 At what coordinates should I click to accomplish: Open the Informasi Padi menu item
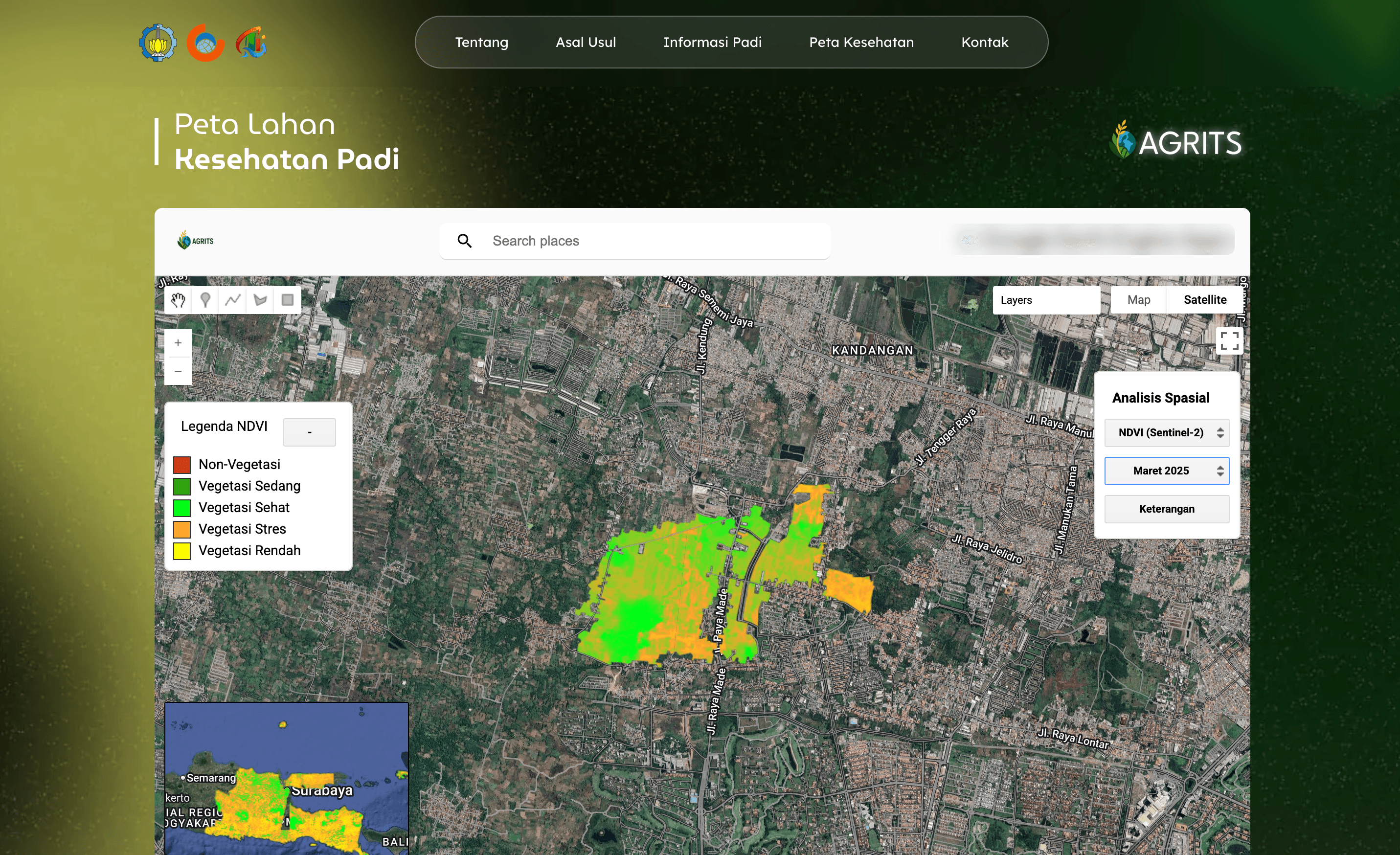click(x=712, y=42)
